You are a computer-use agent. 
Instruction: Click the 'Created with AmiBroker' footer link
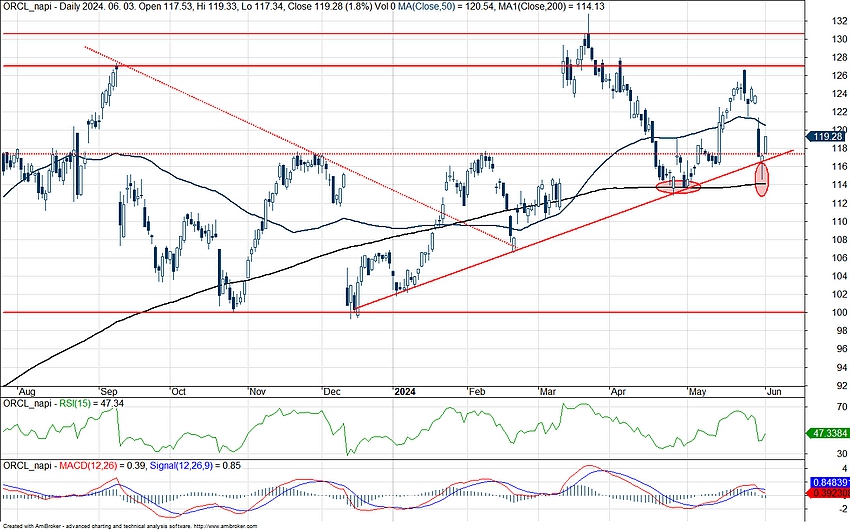129,526
